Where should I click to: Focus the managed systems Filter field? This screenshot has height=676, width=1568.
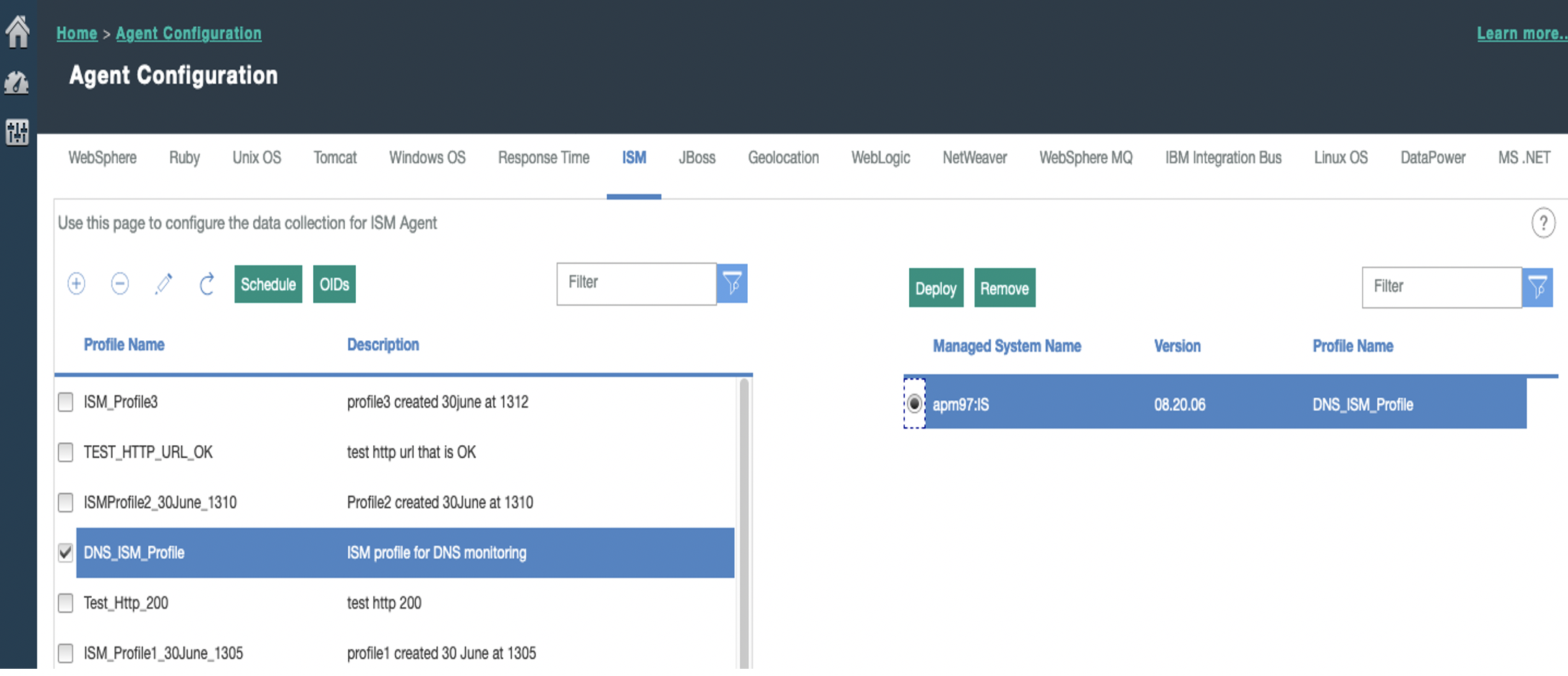pos(1442,288)
